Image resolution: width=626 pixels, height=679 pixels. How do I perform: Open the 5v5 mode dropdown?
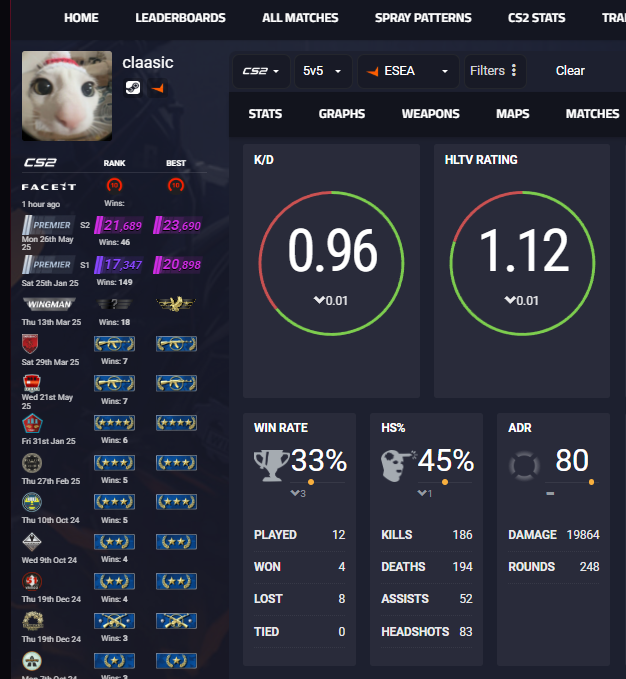click(322, 71)
